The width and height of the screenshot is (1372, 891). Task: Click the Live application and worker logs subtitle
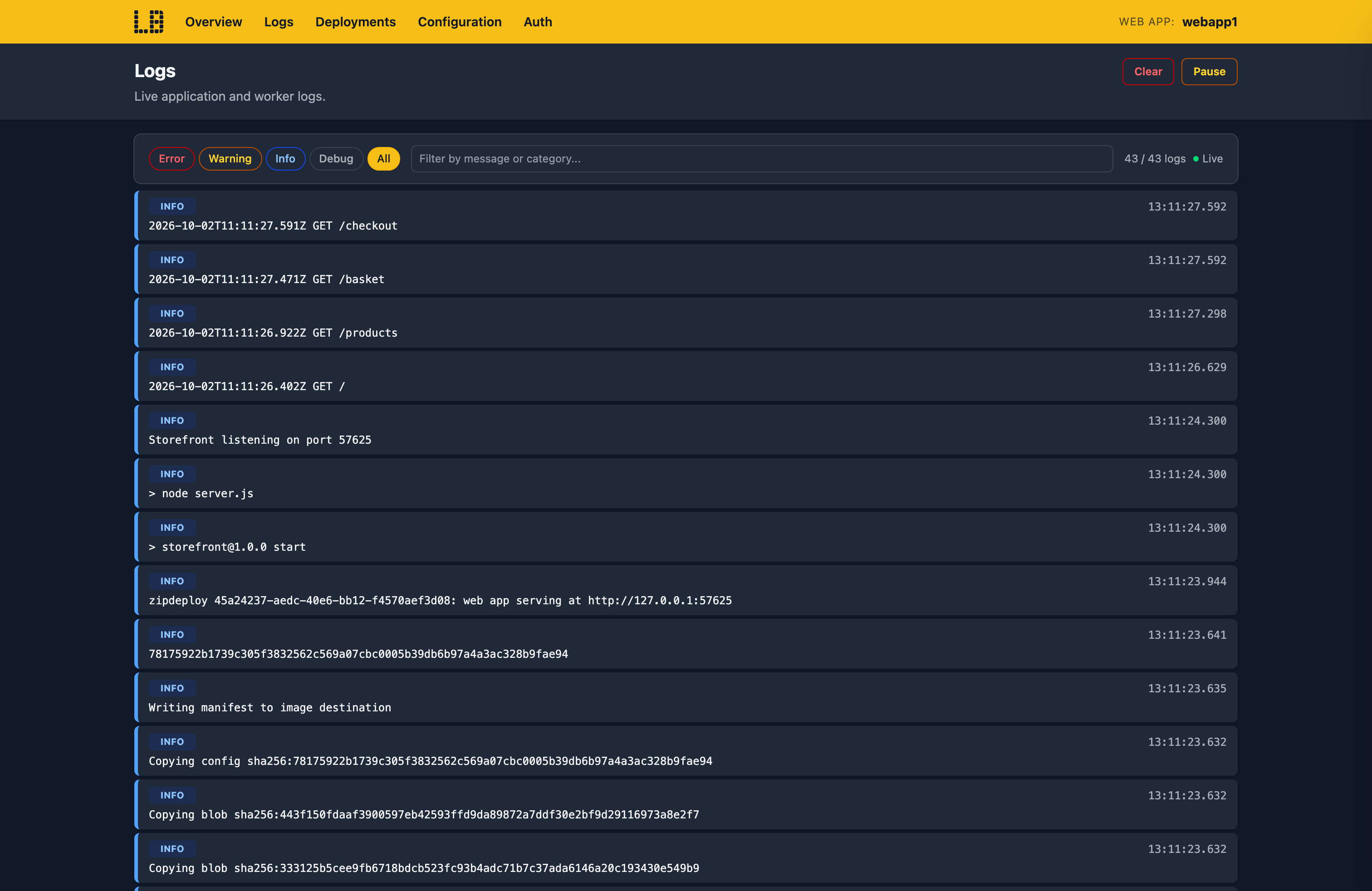[230, 96]
